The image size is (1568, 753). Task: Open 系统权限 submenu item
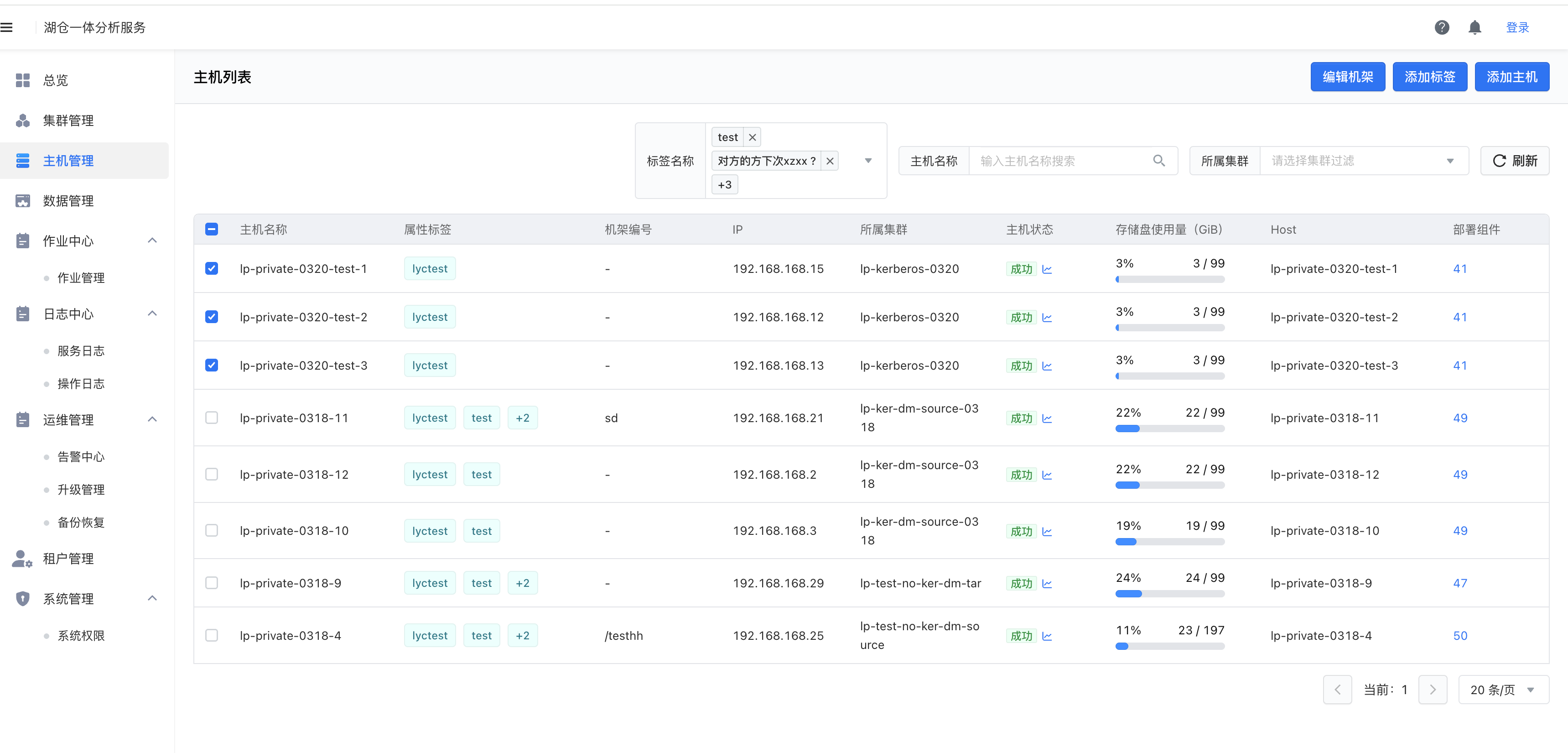click(x=81, y=636)
